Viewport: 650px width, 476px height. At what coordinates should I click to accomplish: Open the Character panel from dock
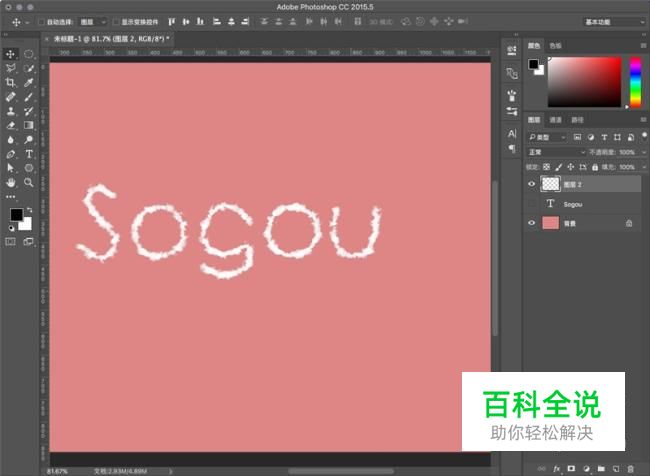[x=512, y=134]
